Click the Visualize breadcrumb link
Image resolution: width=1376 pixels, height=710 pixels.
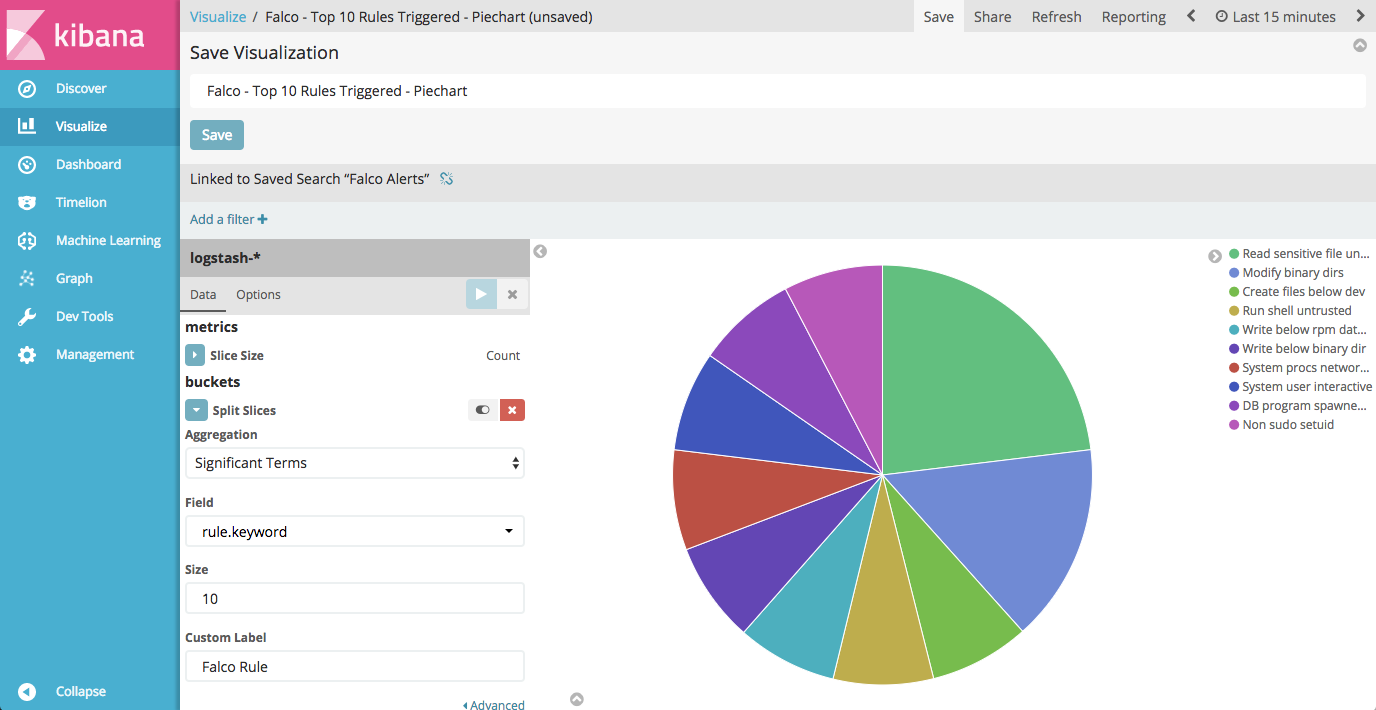point(218,17)
